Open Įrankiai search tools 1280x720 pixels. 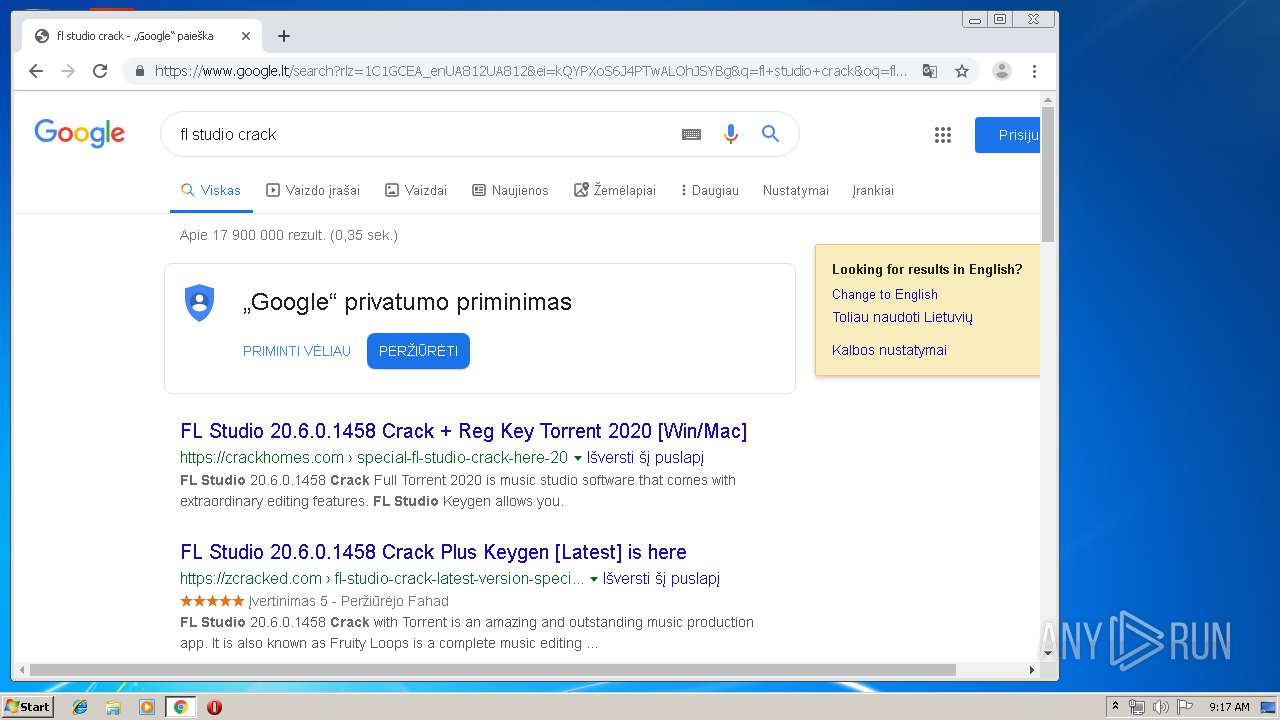click(873, 190)
